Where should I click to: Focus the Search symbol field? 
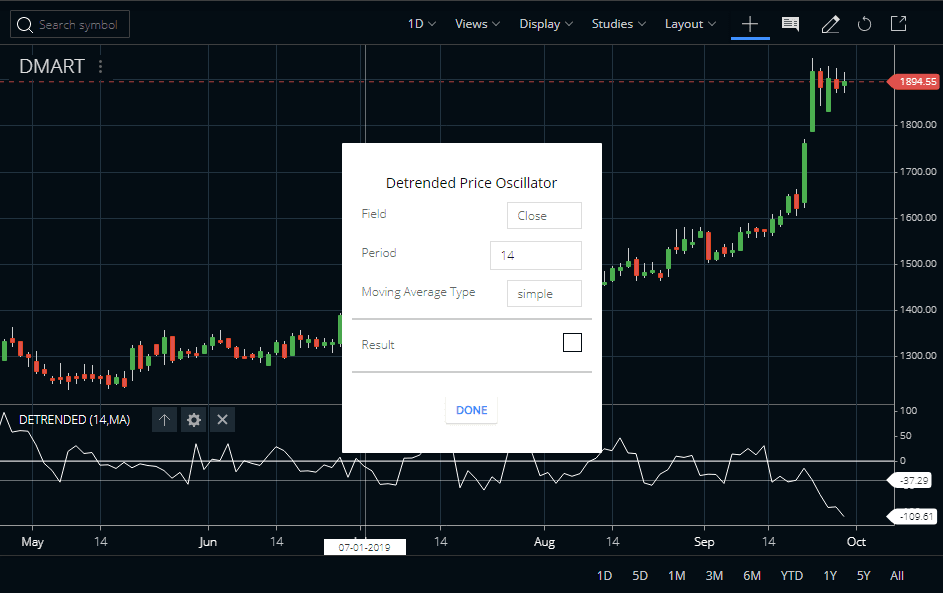pos(70,25)
